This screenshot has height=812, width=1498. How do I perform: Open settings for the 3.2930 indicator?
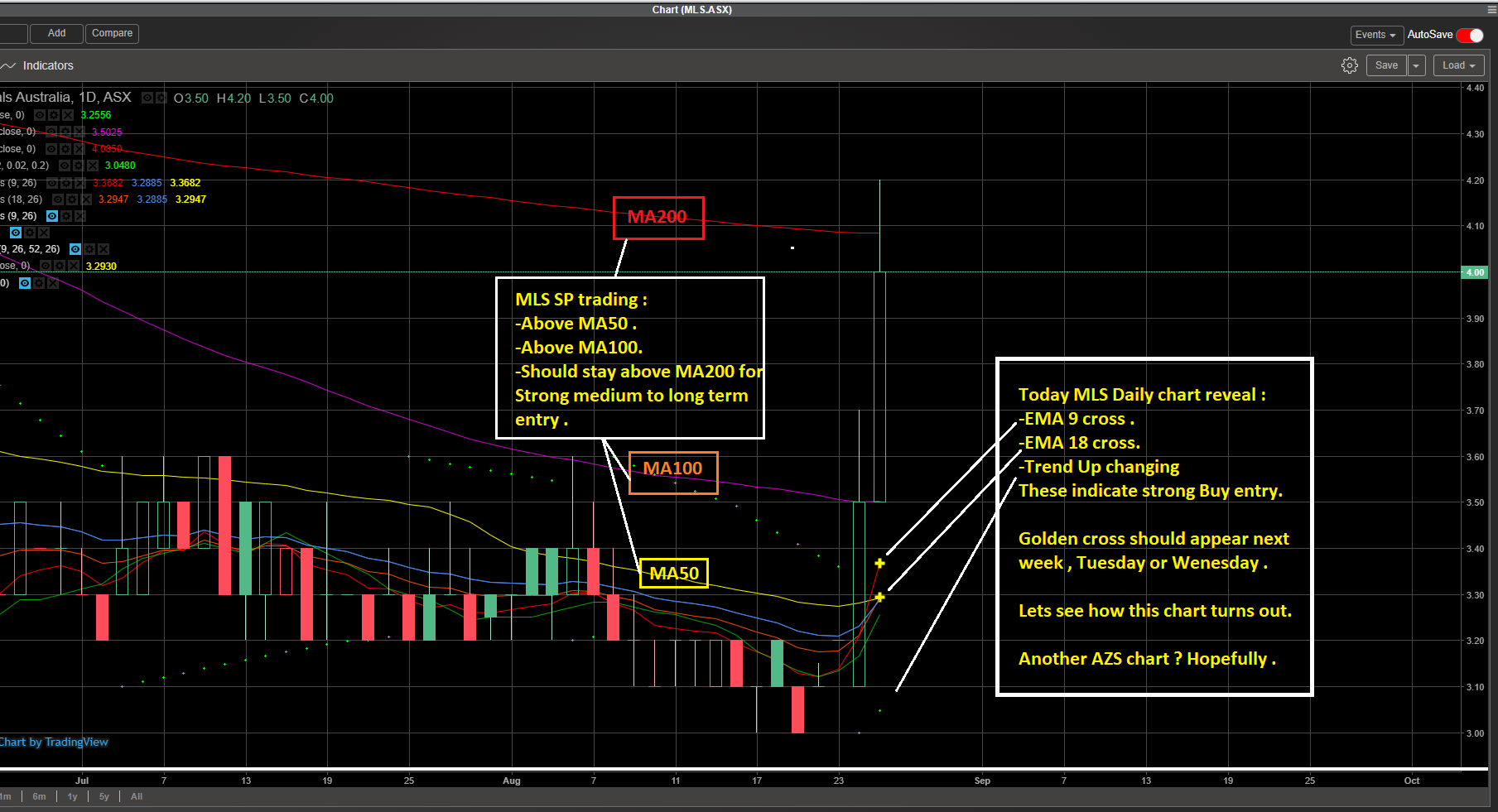coord(60,266)
